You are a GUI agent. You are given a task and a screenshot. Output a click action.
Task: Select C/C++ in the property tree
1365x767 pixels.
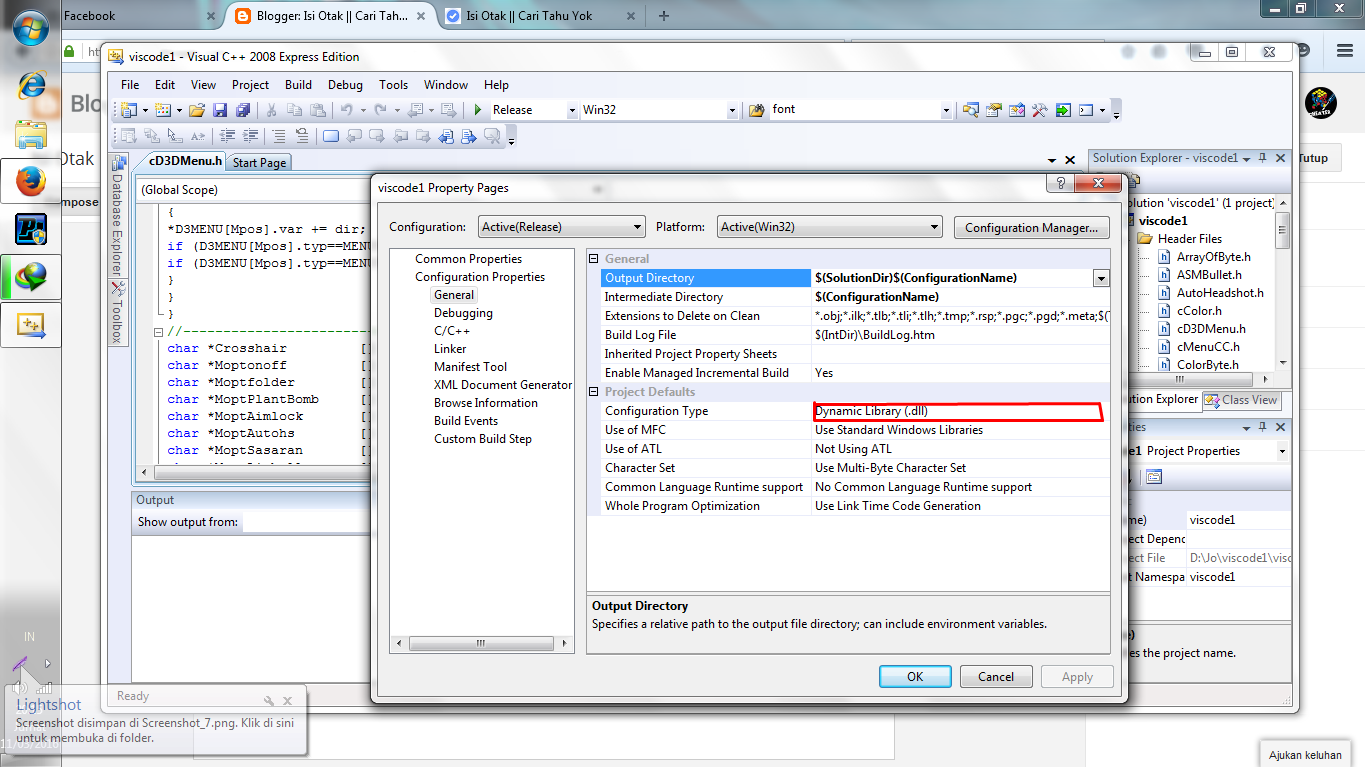pos(452,331)
